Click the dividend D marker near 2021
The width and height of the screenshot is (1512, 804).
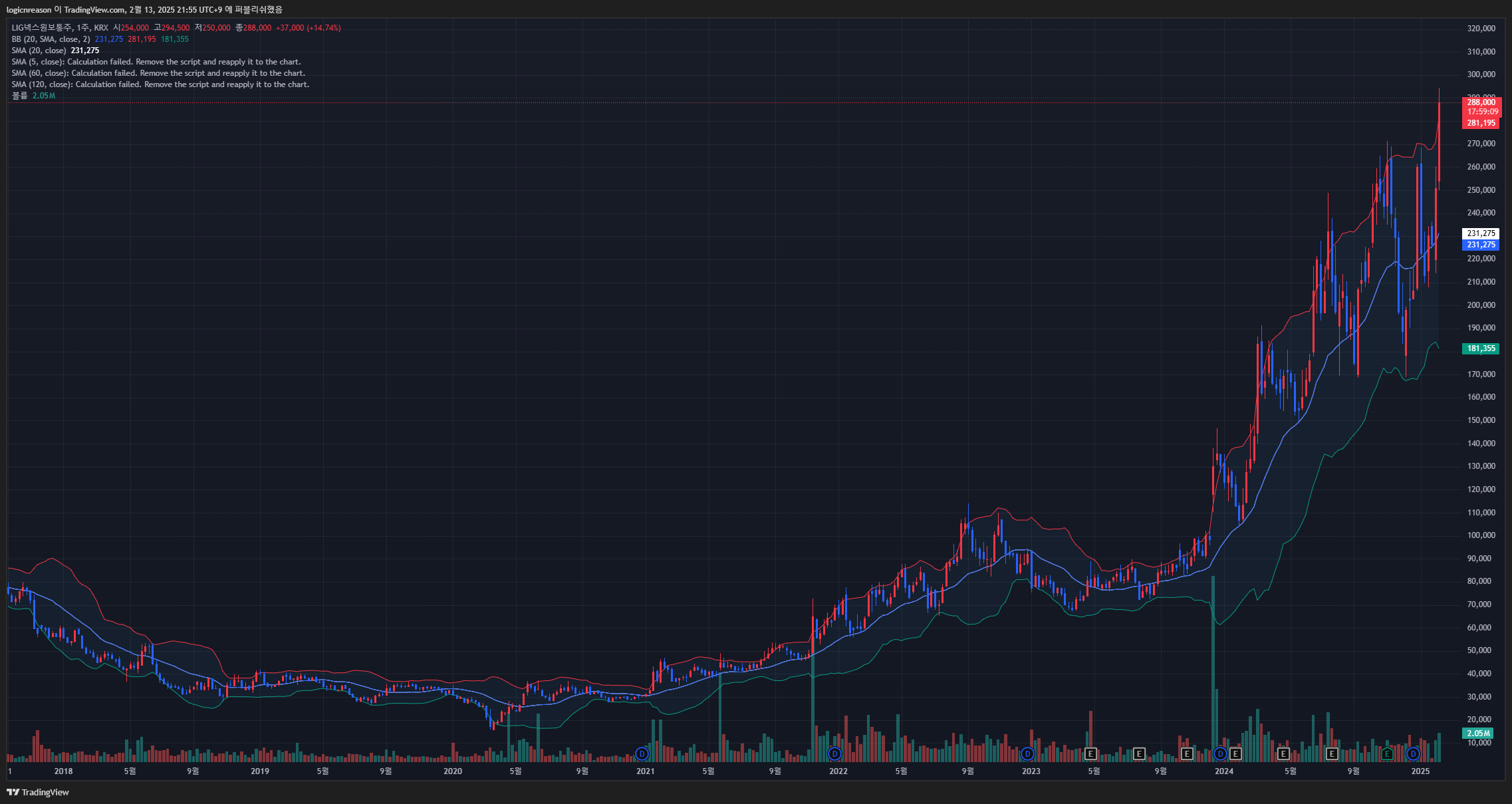(642, 753)
